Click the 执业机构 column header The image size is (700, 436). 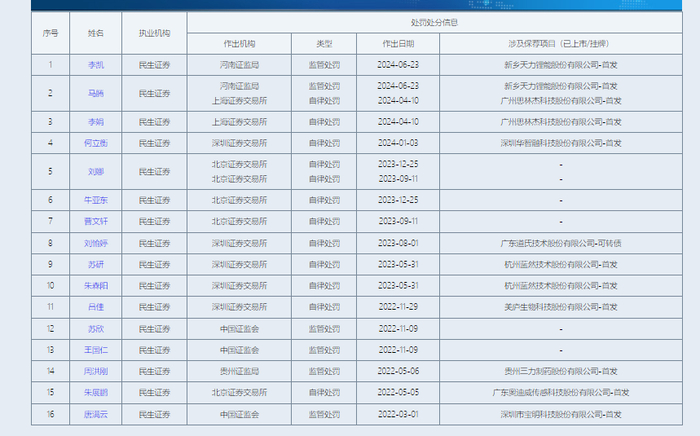154,33
